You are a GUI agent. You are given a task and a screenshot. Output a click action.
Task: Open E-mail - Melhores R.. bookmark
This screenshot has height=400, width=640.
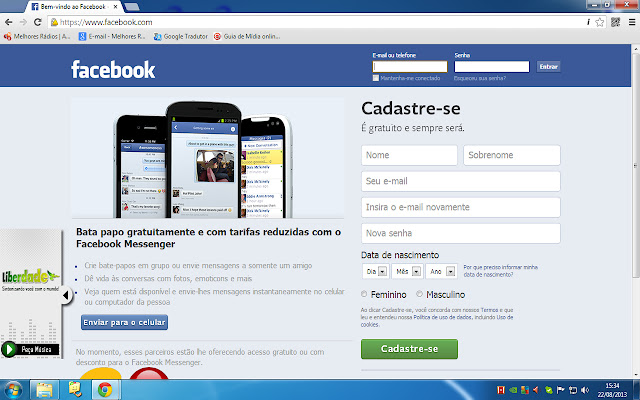(112, 36)
